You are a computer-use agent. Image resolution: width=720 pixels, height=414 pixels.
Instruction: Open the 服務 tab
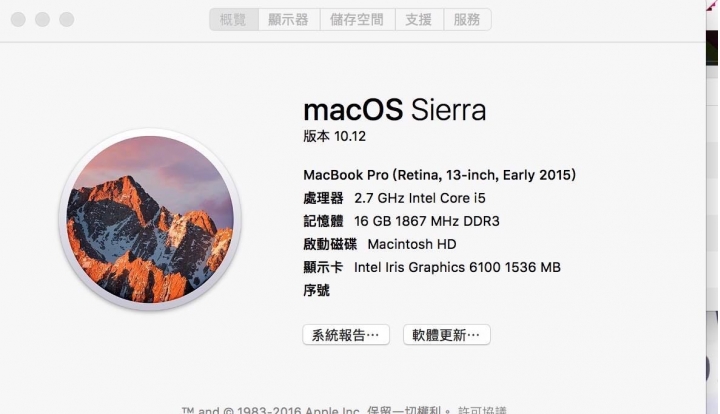[x=467, y=20]
